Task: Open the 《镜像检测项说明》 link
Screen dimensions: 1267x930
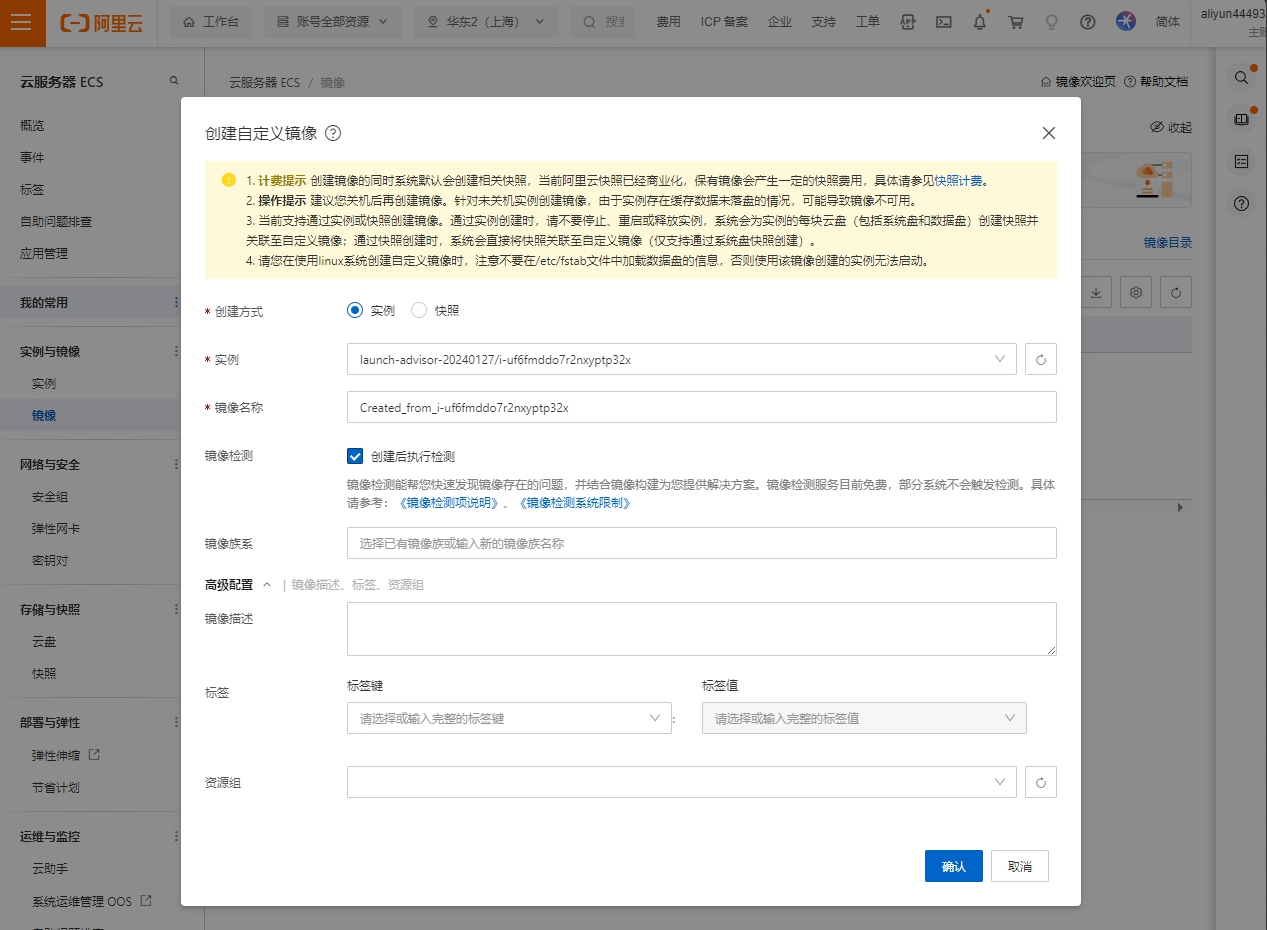Action: tap(448, 503)
